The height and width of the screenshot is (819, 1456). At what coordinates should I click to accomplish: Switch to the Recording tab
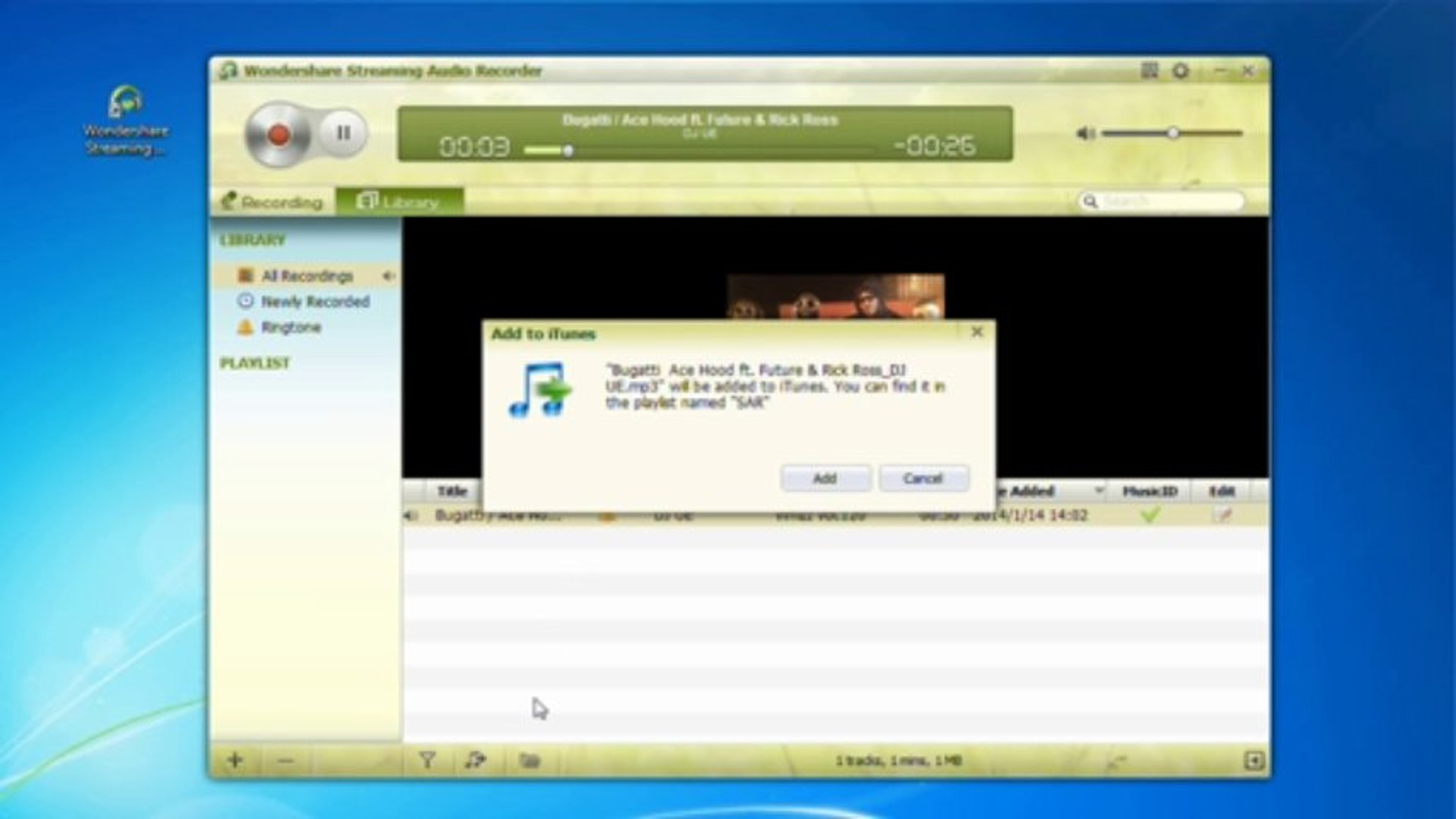click(x=279, y=202)
